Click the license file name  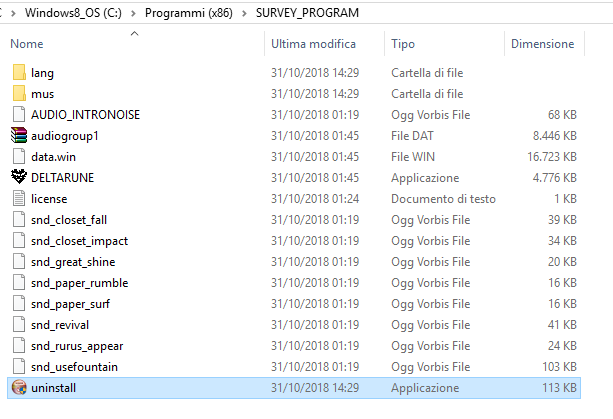pos(49,199)
